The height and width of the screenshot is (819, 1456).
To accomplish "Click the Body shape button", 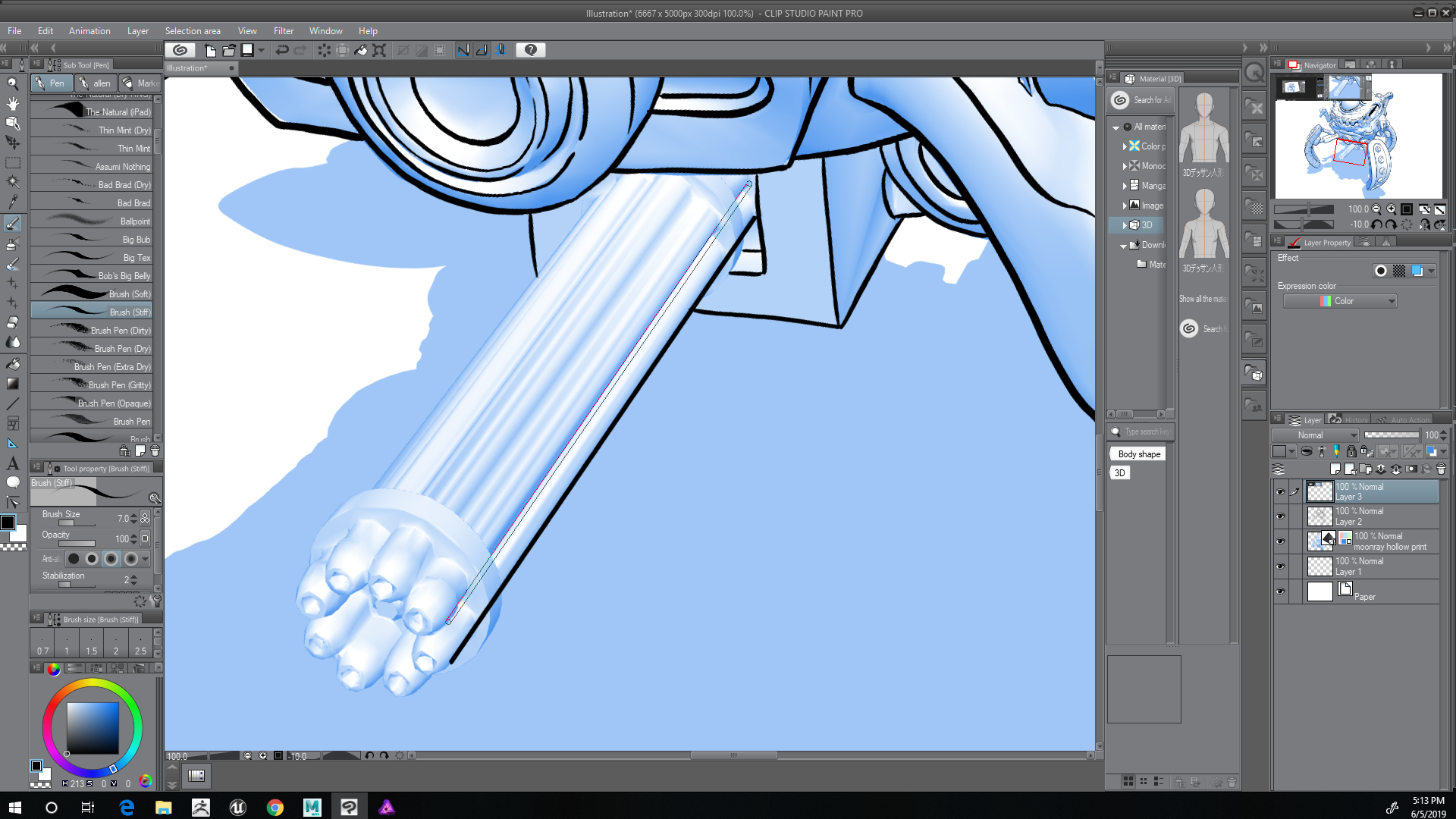I will 1138,453.
